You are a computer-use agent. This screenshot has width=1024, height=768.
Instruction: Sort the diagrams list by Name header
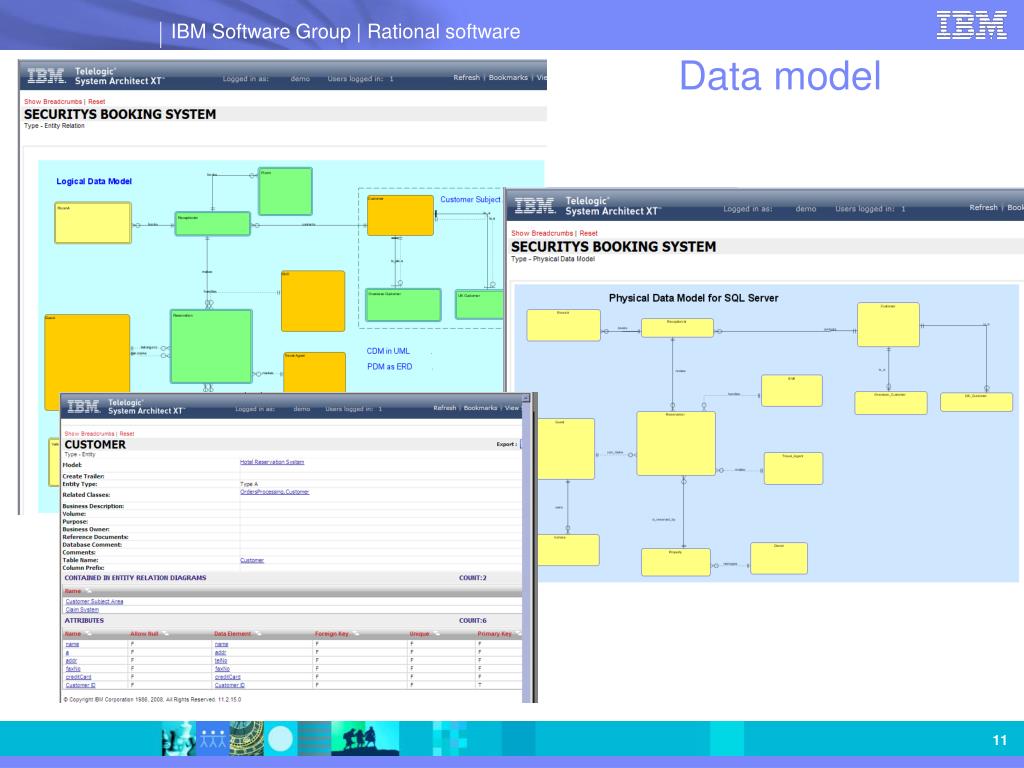tap(73, 591)
